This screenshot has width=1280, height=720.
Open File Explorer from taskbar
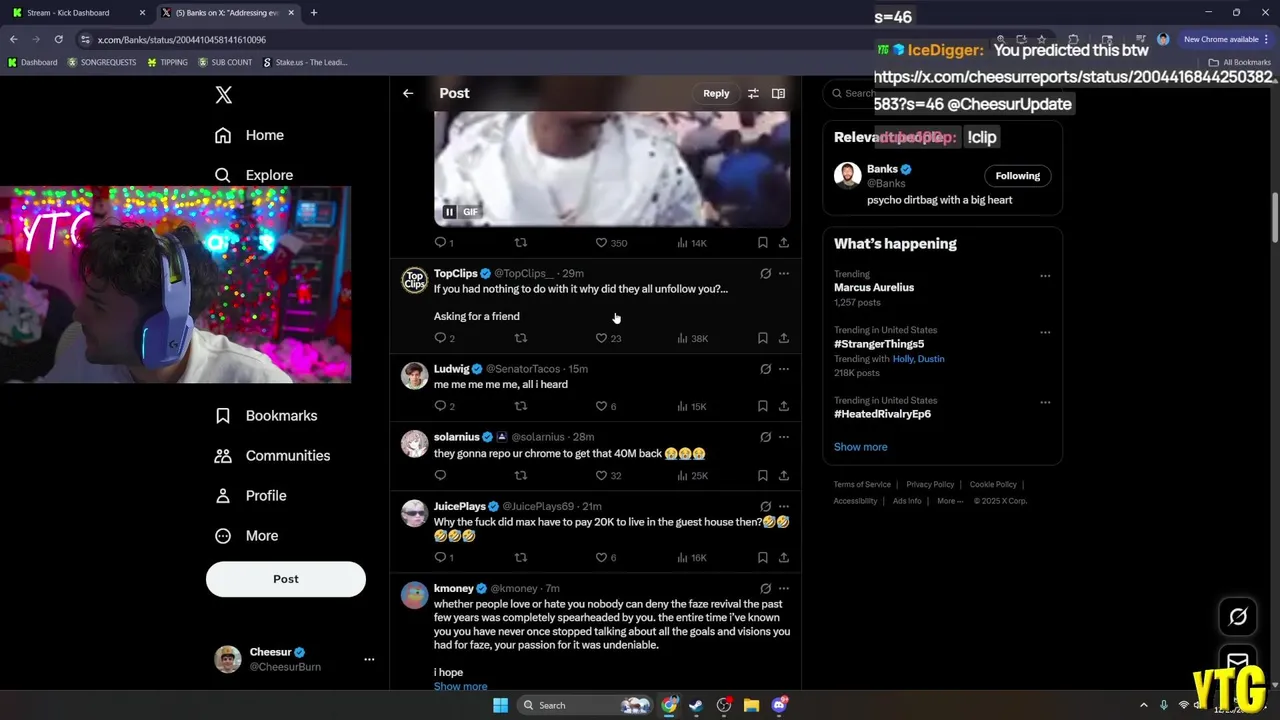[751, 705]
